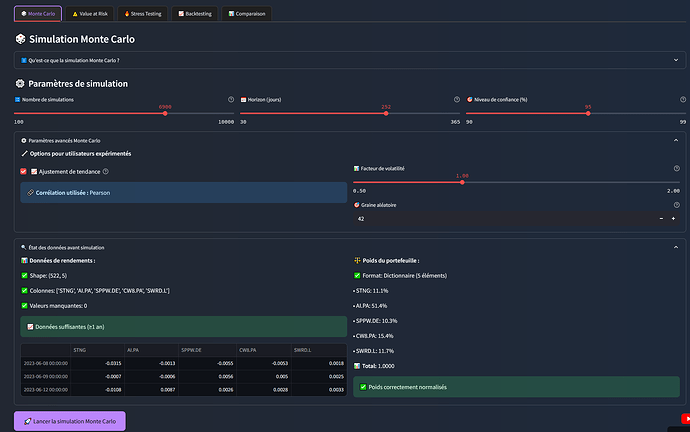
Task: Click help icon beside Horizon (jours)
Action: coord(456,100)
